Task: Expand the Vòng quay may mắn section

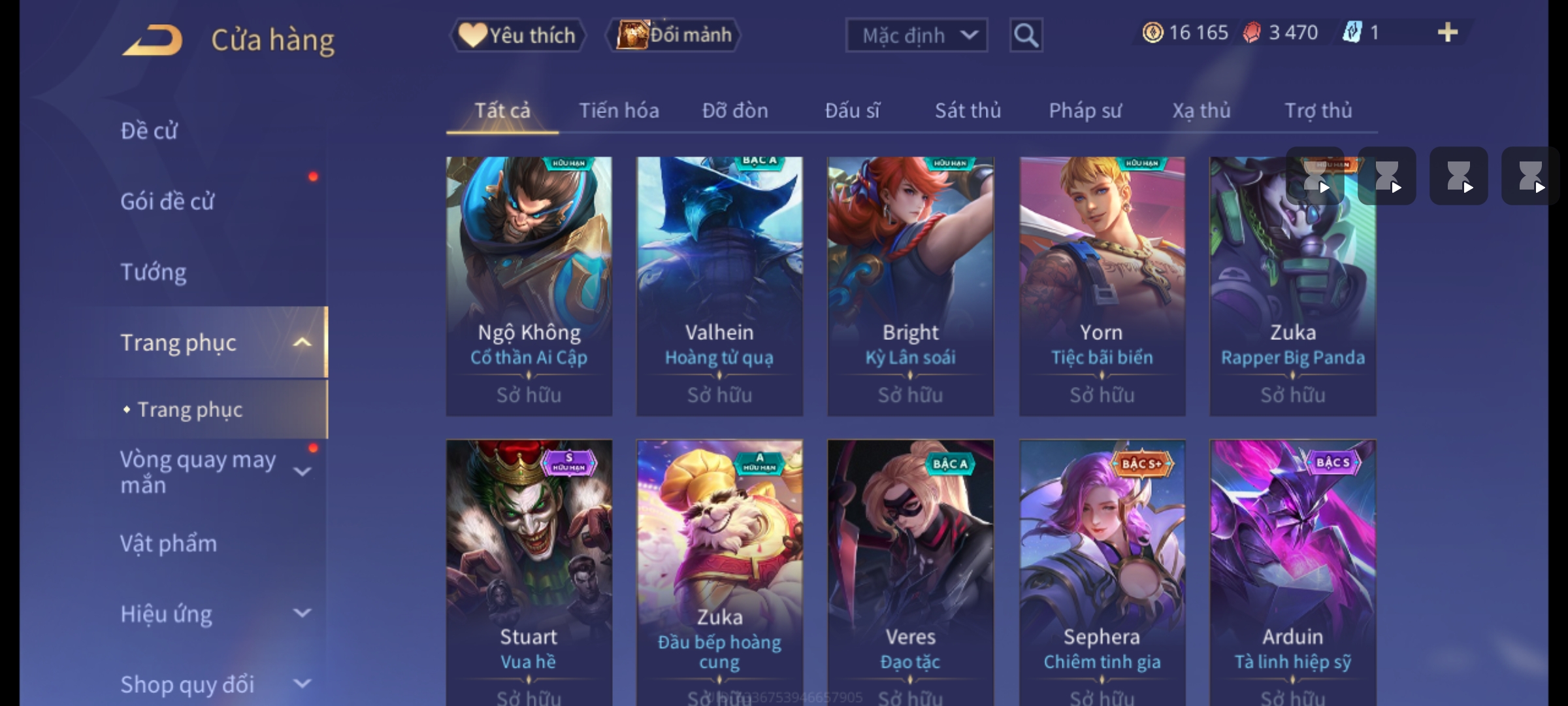Action: pyautogui.click(x=302, y=471)
